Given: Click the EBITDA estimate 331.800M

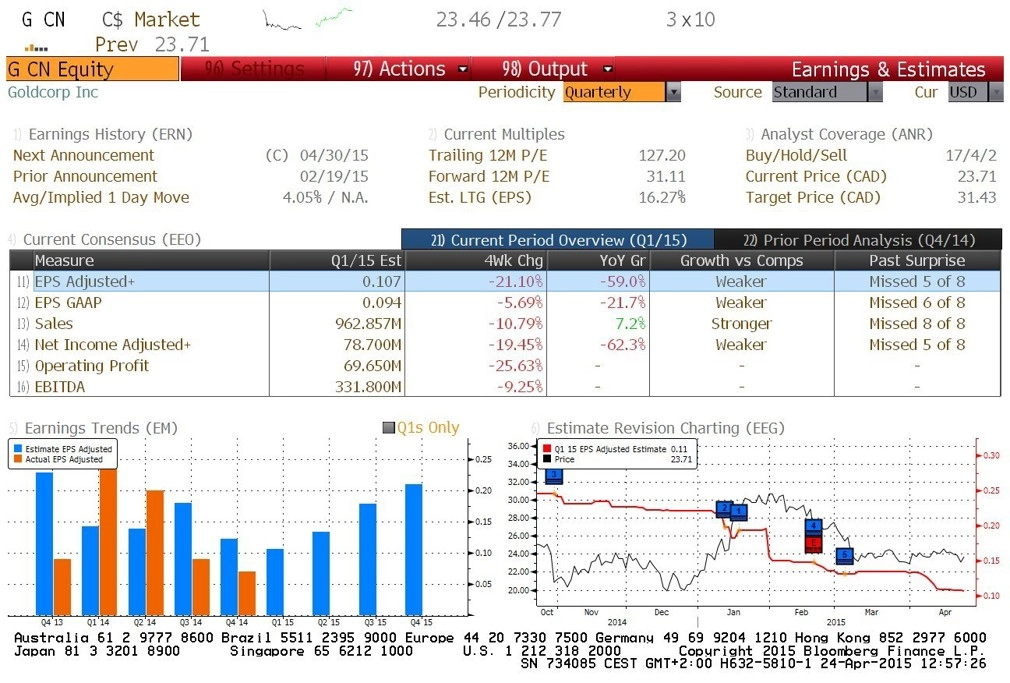Looking at the screenshot, I should coord(368,387).
